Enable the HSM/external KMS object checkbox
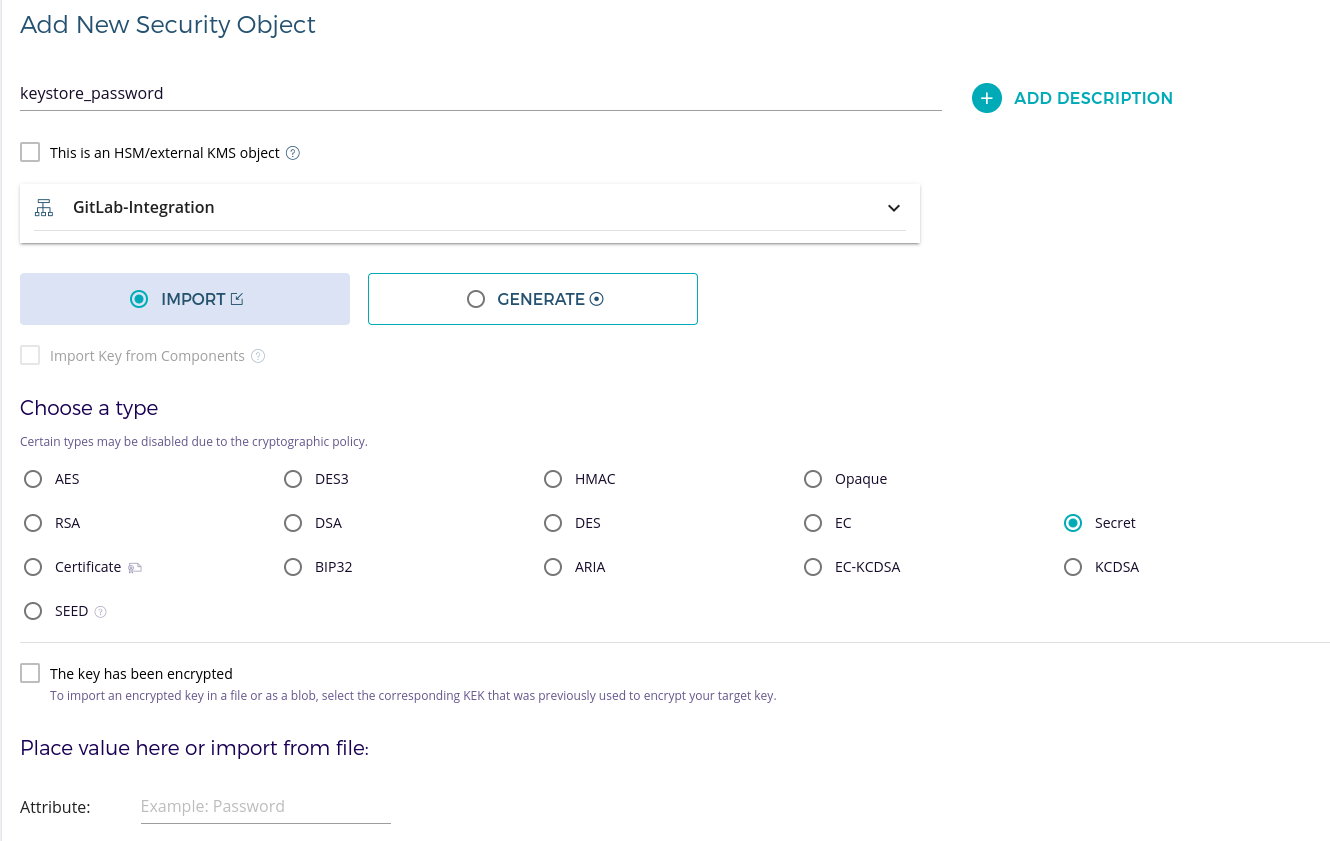Viewport: 1330px width, 841px height. [x=30, y=153]
